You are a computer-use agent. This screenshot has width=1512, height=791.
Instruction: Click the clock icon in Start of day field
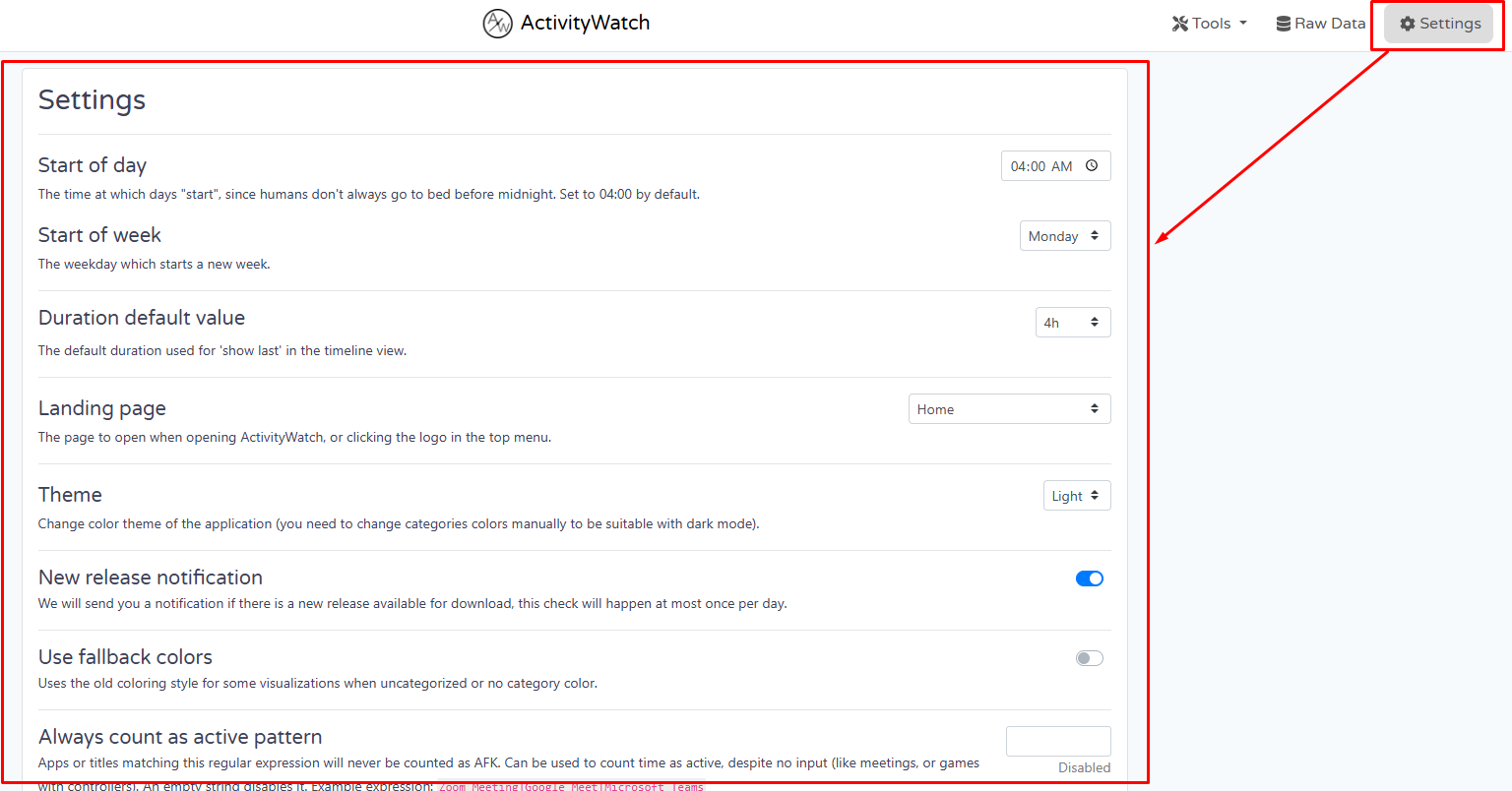click(1092, 166)
